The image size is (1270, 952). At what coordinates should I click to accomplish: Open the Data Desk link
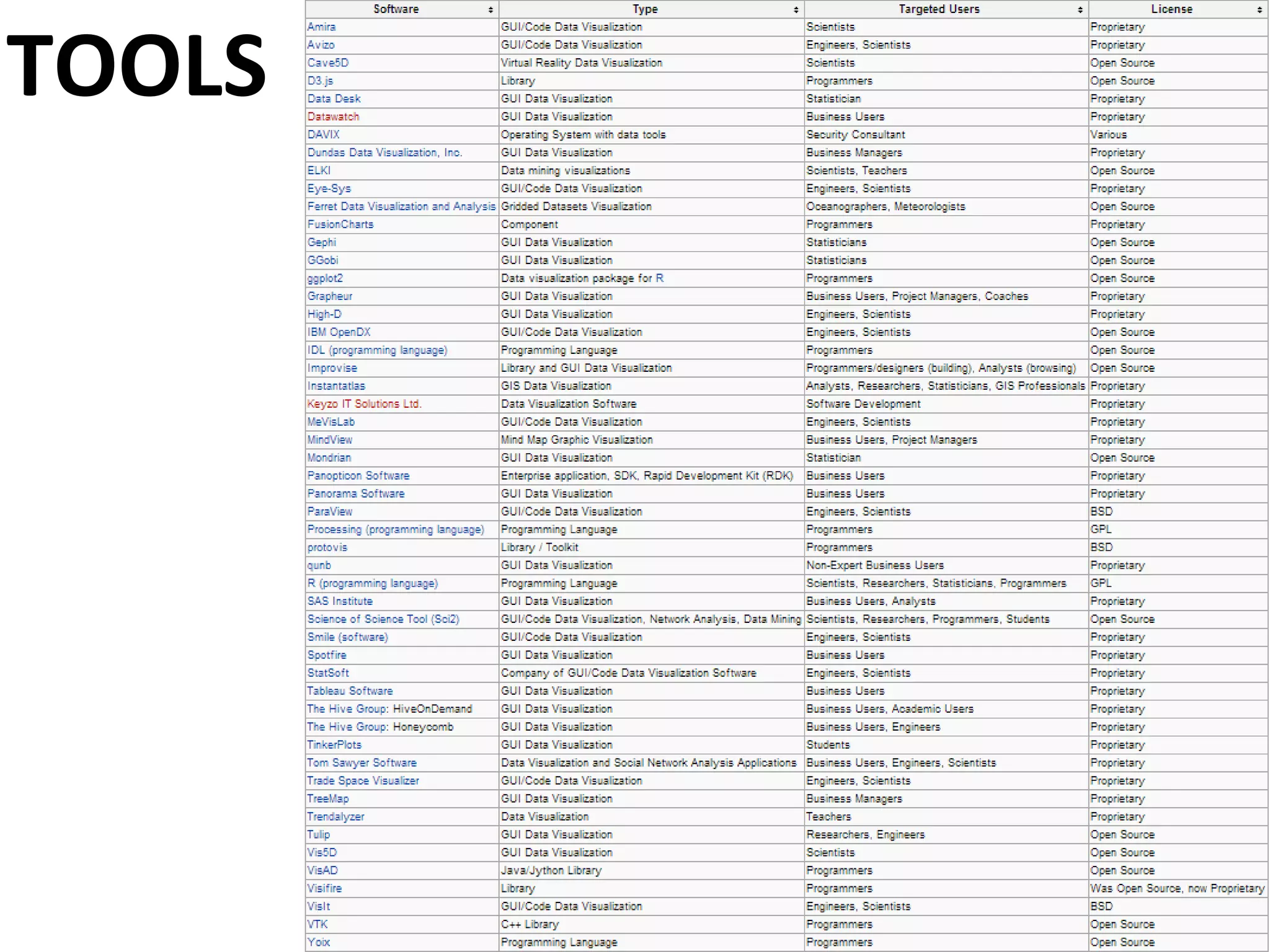tap(334, 99)
